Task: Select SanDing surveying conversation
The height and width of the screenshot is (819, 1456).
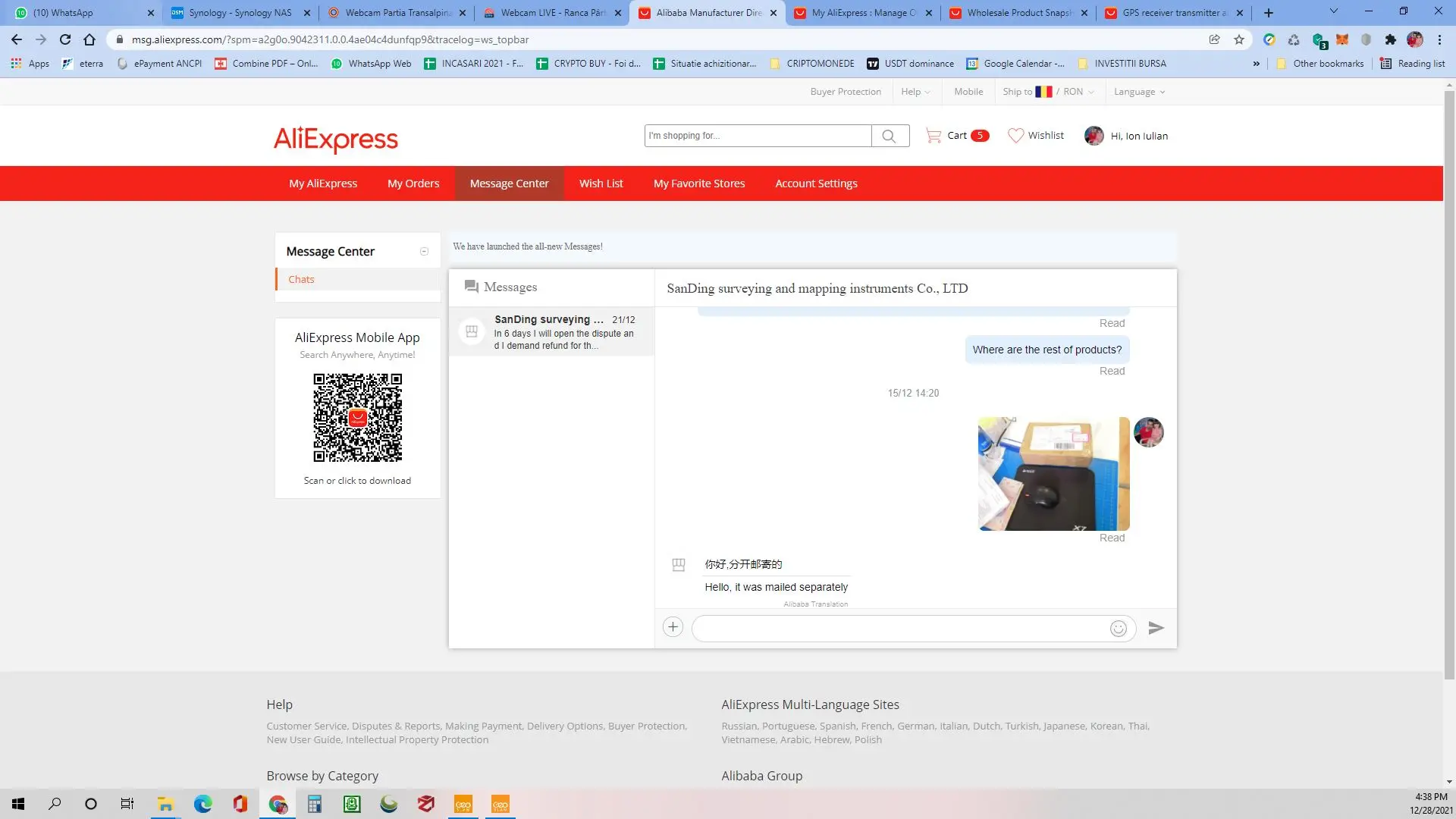Action: pyautogui.click(x=551, y=332)
